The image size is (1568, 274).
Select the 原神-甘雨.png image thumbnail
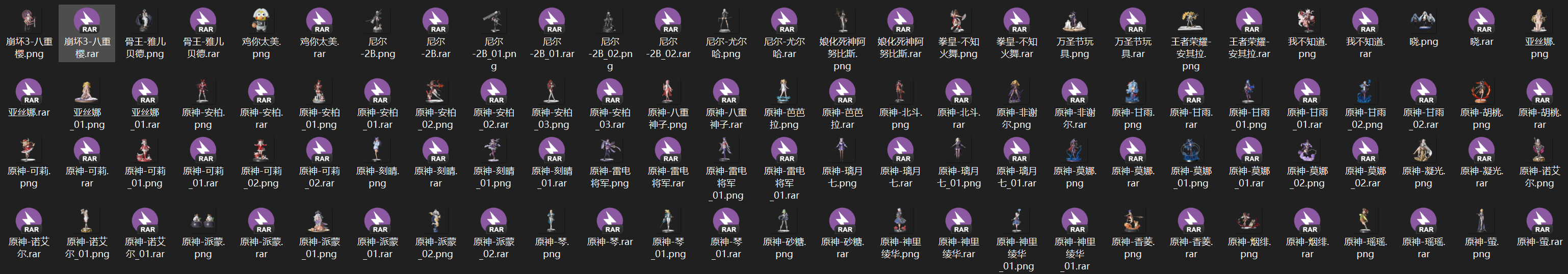point(1133,92)
